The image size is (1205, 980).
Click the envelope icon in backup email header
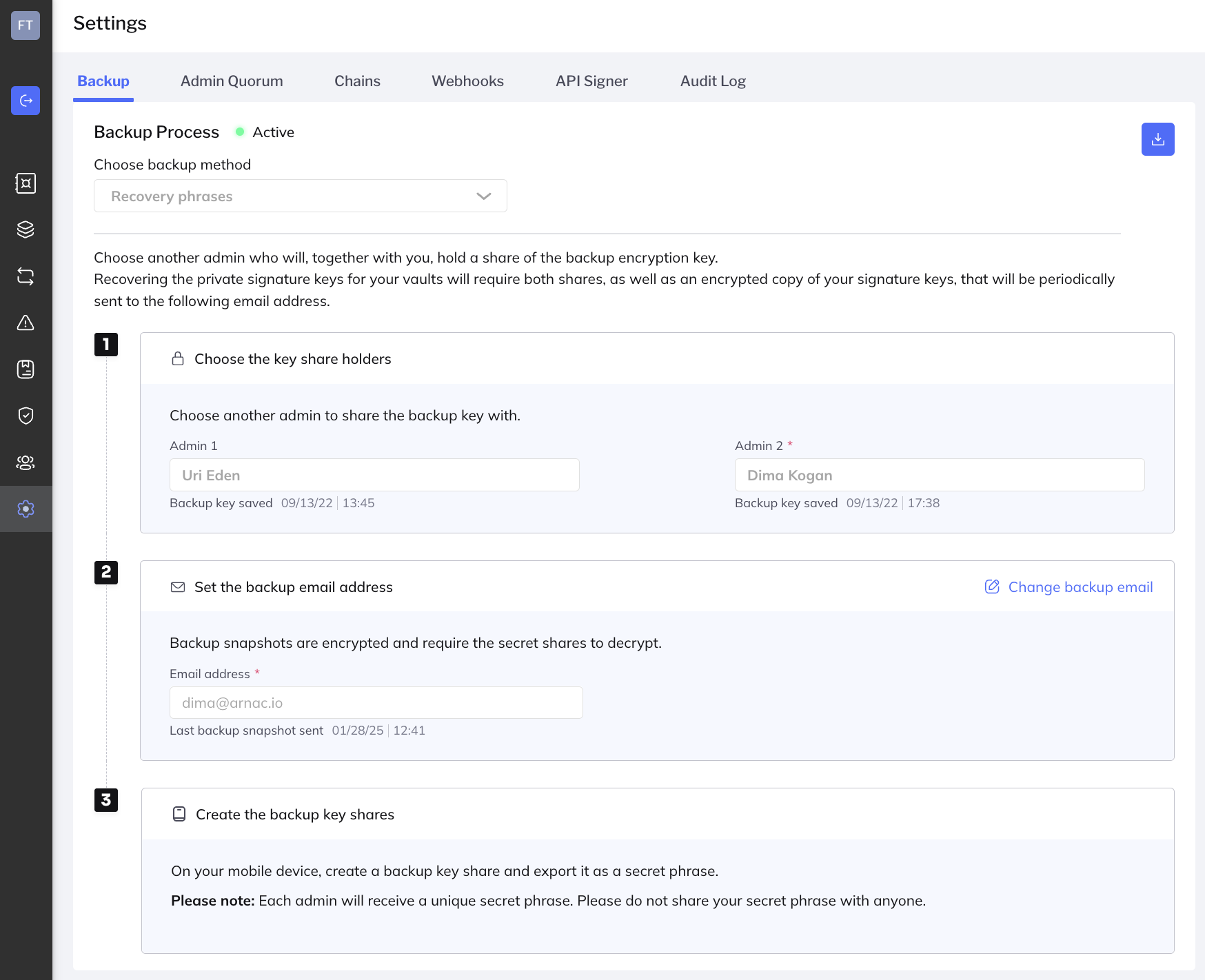tap(178, 587)
